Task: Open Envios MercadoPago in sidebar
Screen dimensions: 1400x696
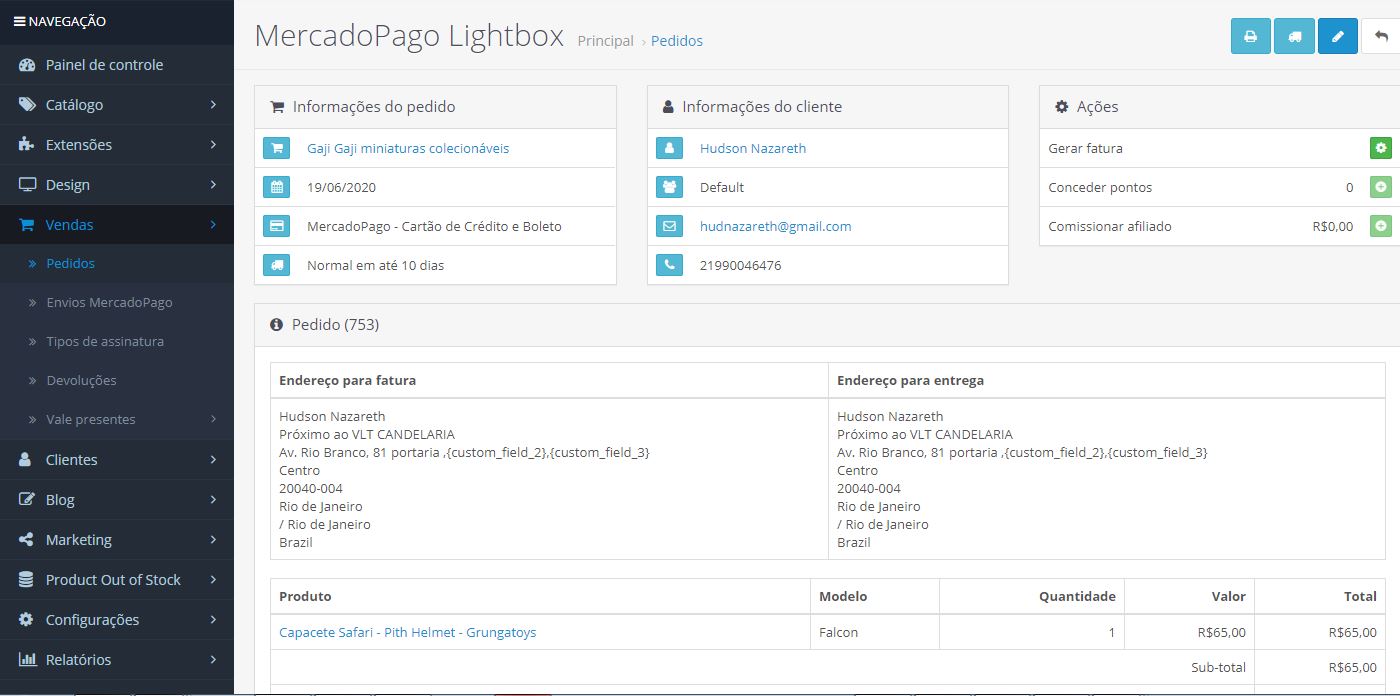Action: tap(109, 303)
